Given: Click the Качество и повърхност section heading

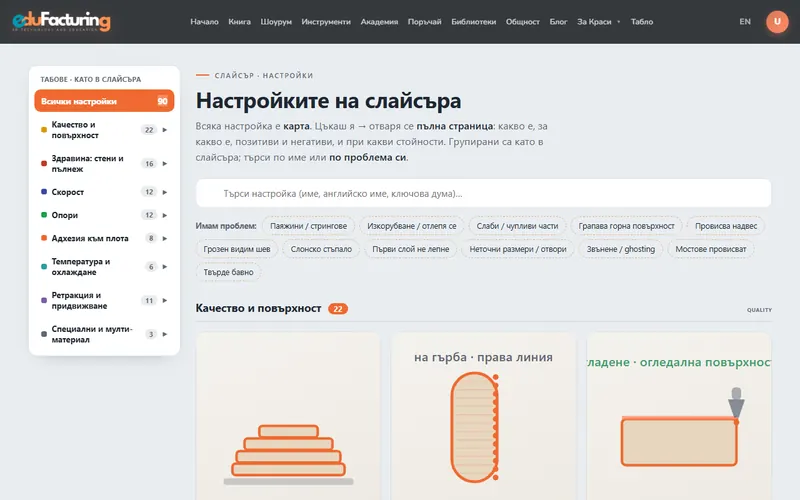Looking at the screenshot, I should tap(258, 309).
